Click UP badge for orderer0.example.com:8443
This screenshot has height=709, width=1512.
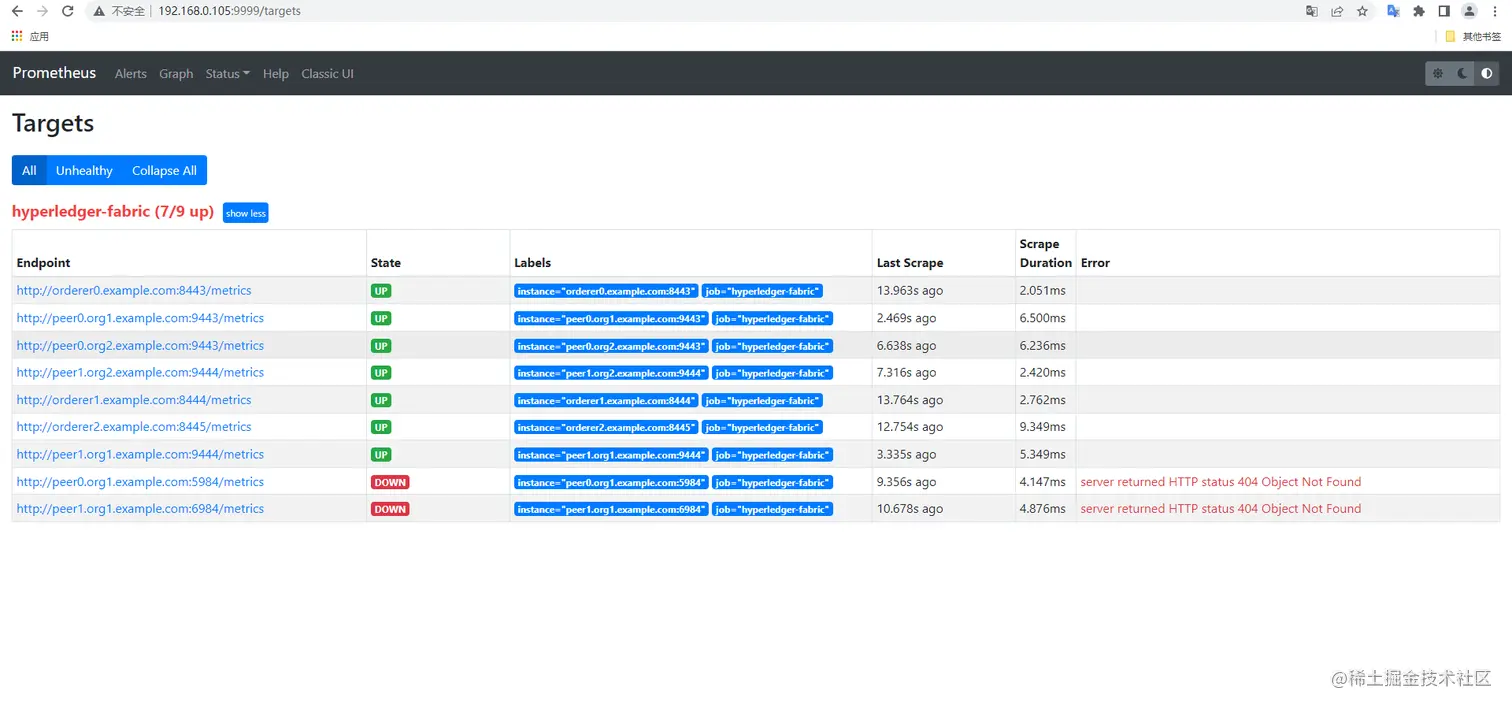click(381, 291)
